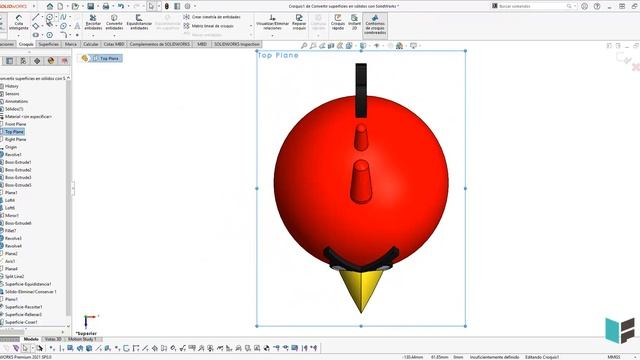The width and height of the screenshot is (640, 360).
Task: Select History in feature tree
Action: pyautogui.click(x=11, y=86)
